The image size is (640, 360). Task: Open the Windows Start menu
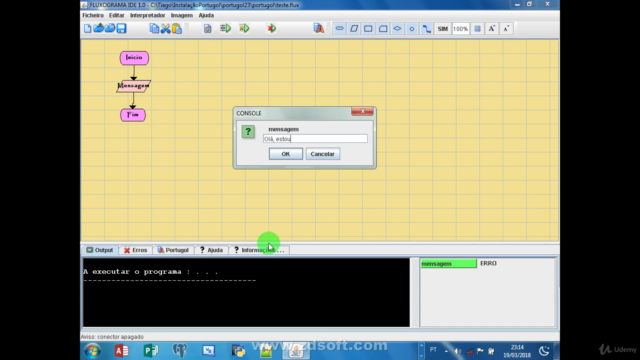point(93,351)
